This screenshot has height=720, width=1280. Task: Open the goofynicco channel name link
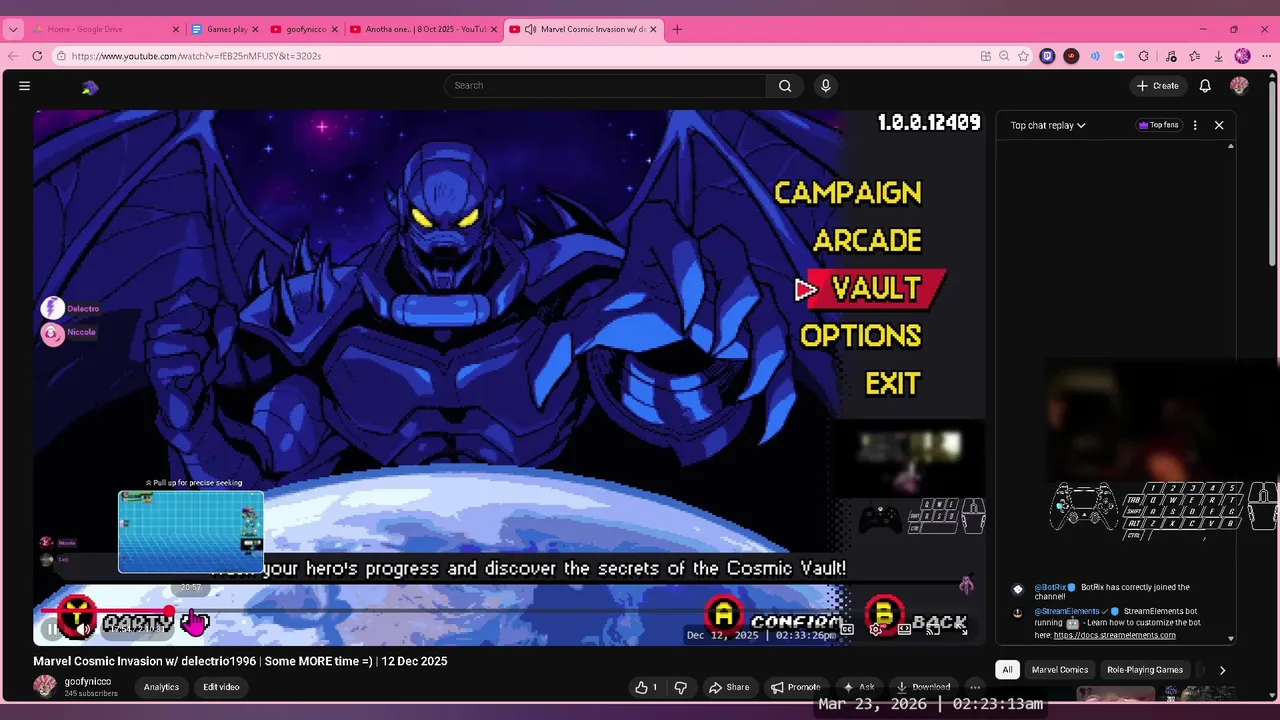pyautogui.click(x=88, y=681)
